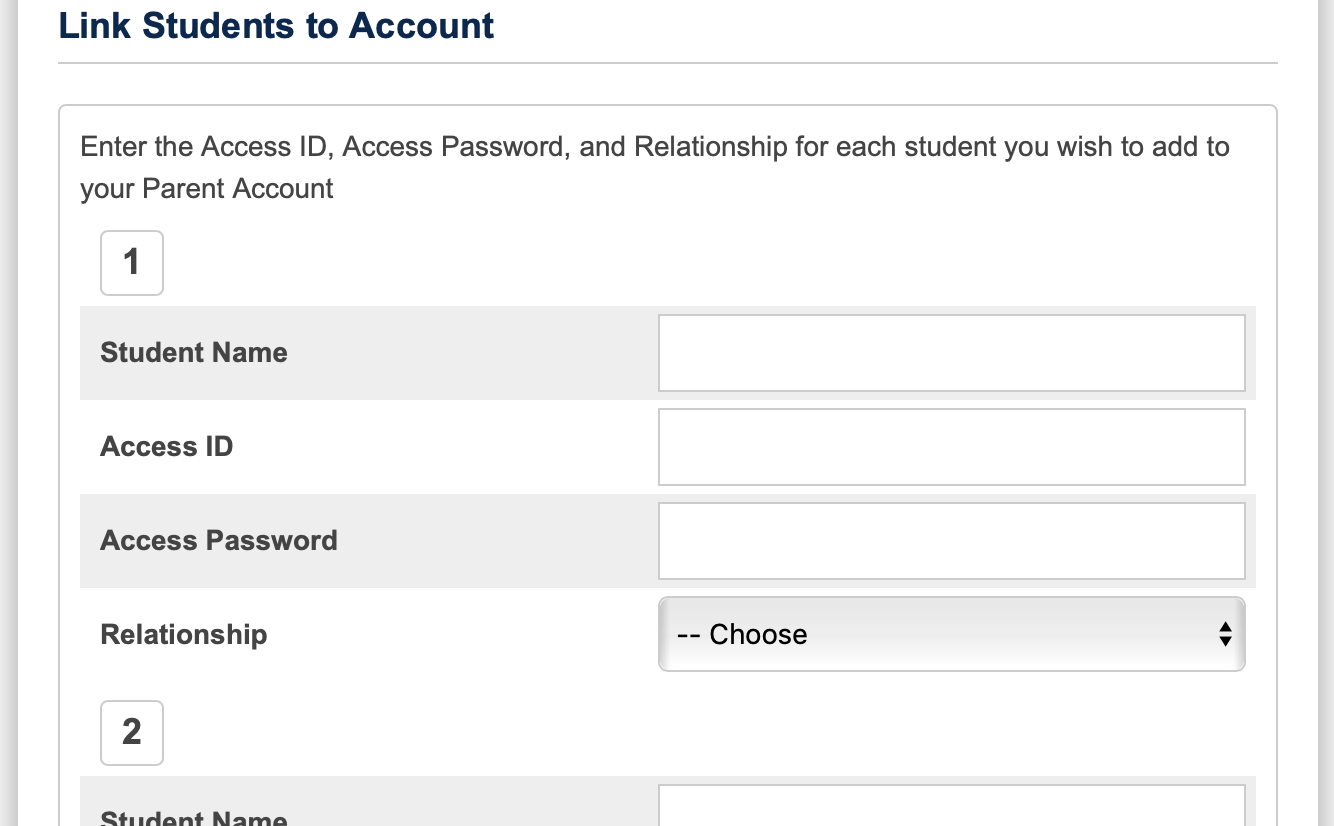Screen dimensions: 1334x826
Task: Click the downward arrow of the Relationship stepper
Action: 1225,641
